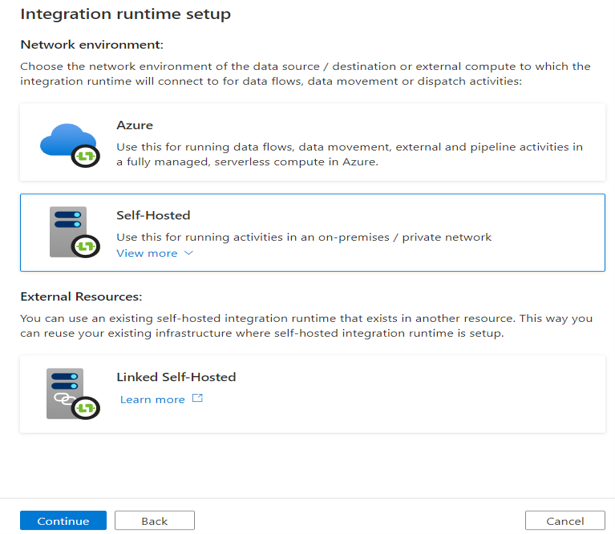Click the Integration runtime setup heading
The width and height of the screenshot is (615, 534).
[x=125, y=15]
